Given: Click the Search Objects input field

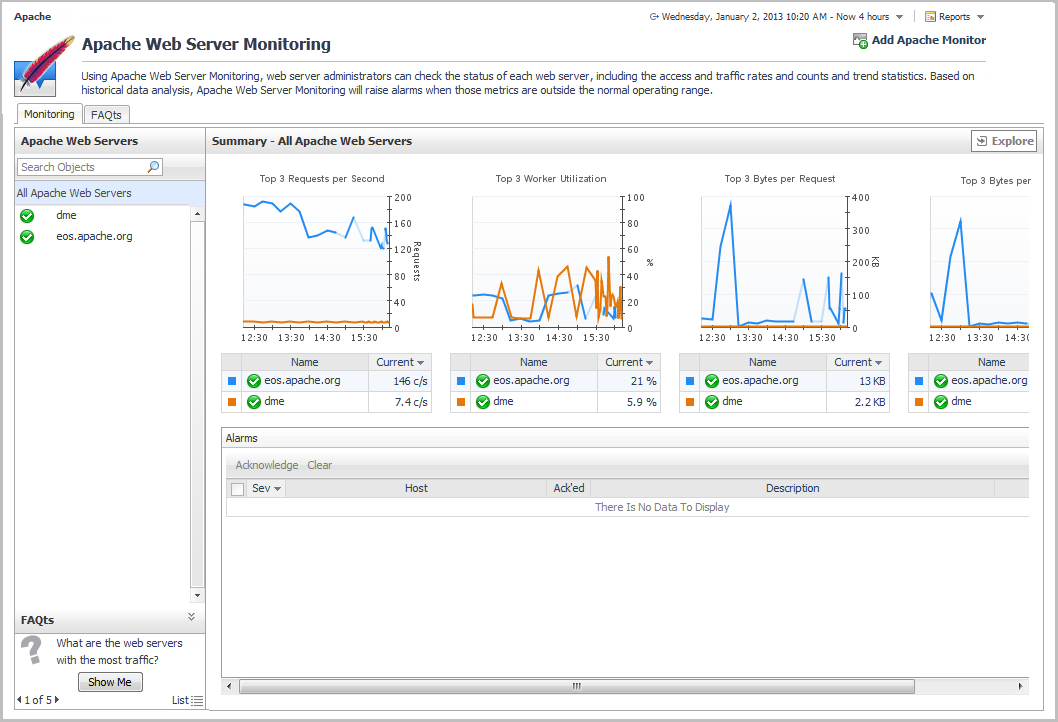Looking at the screenshot, I should pos(82,167).
